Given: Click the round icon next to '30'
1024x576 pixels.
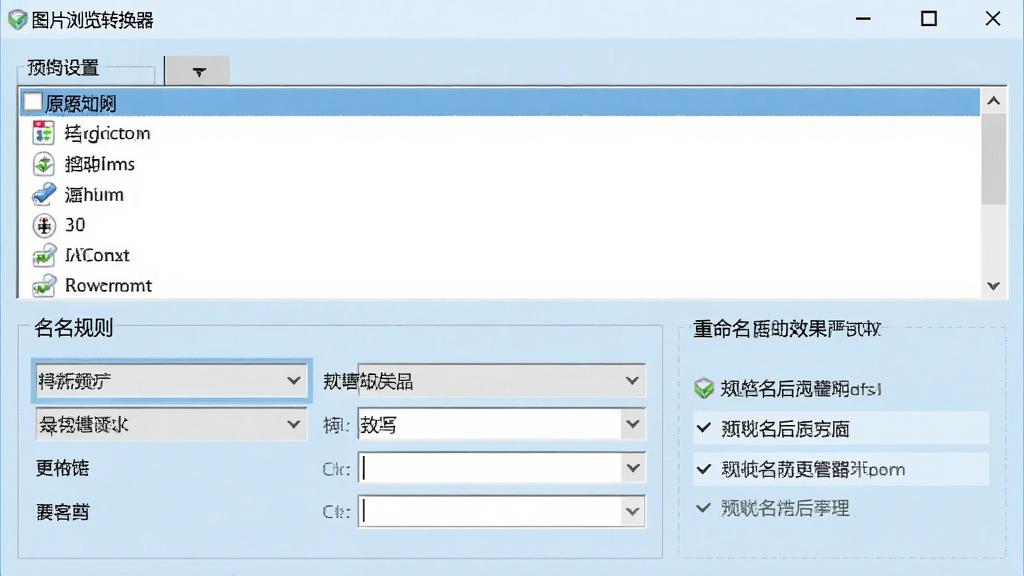Looking at the screenshot, I should (x=44, y=225).
